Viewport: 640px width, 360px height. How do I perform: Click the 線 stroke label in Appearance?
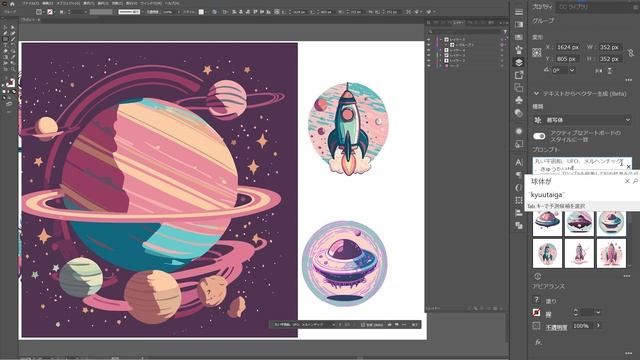pos(549,314)
